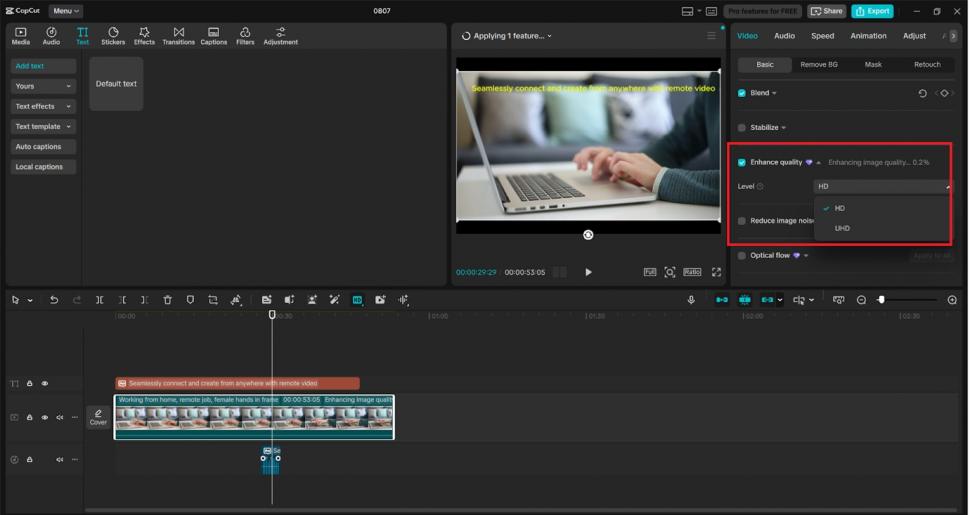Click the delete clip trash icon

pos(167,300)
